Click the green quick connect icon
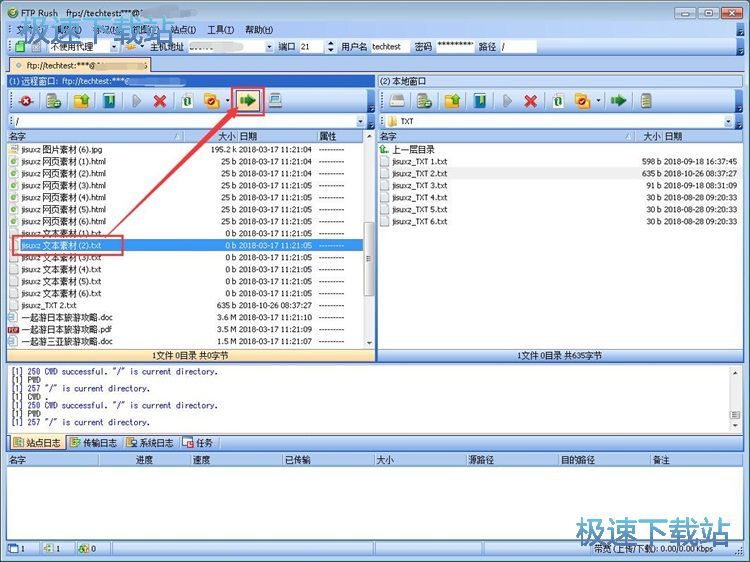 coord(21,46)
